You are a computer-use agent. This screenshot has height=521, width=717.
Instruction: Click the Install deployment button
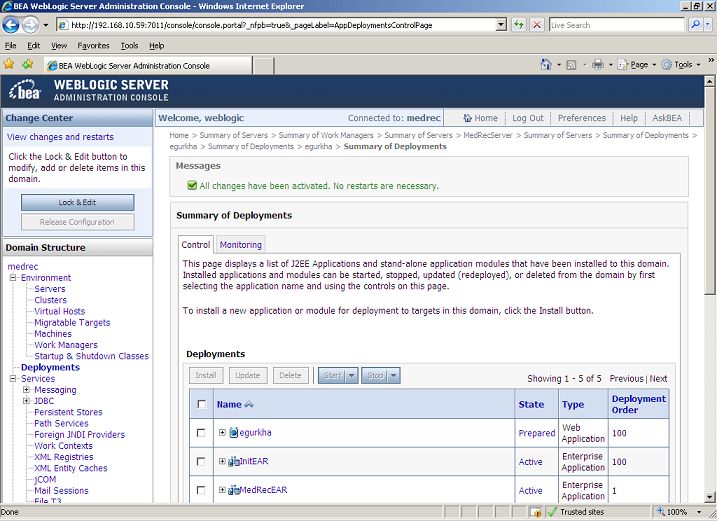click(x=206, y=376)
